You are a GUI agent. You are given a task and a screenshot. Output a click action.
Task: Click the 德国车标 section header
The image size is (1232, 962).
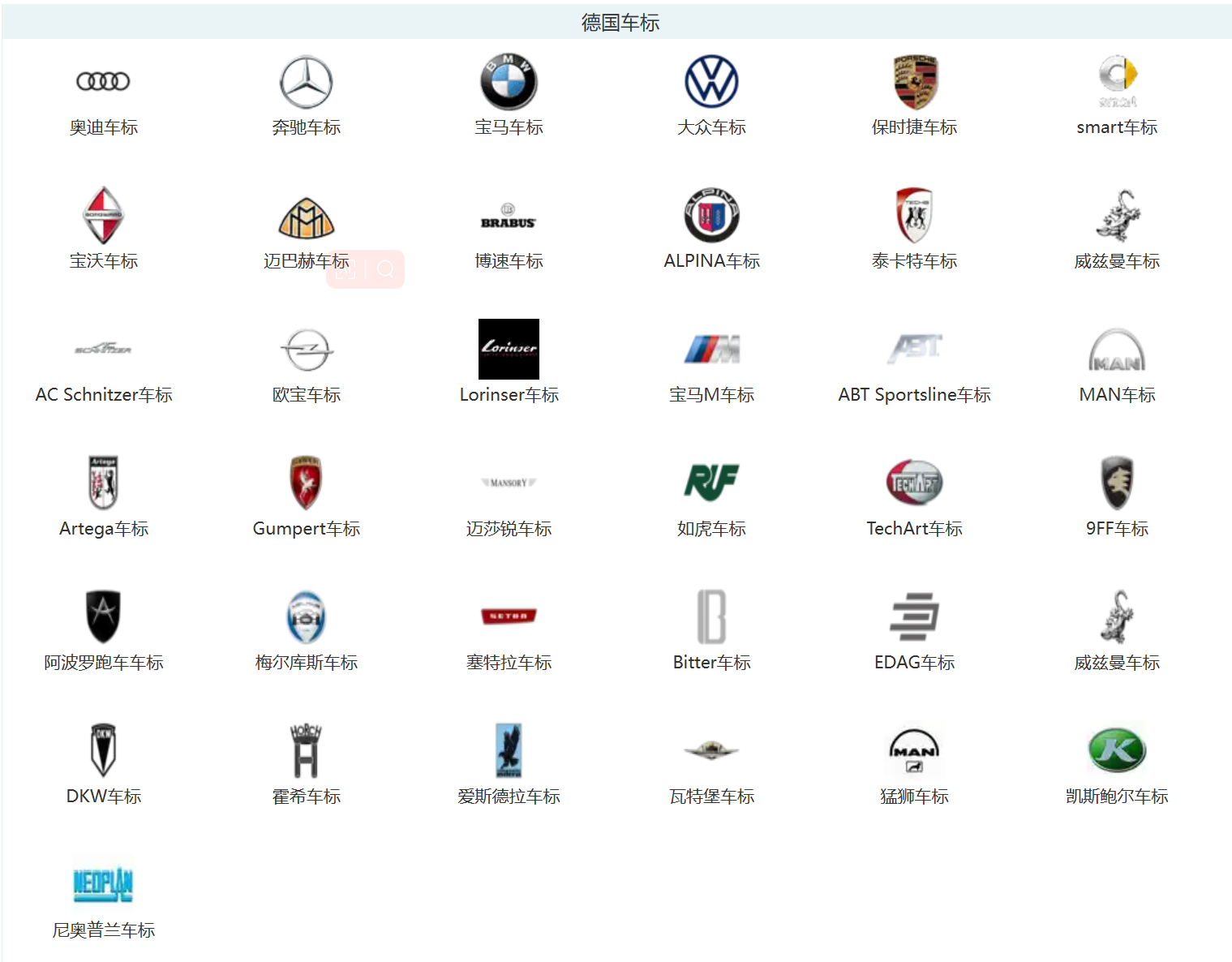[x=620, y=23]
